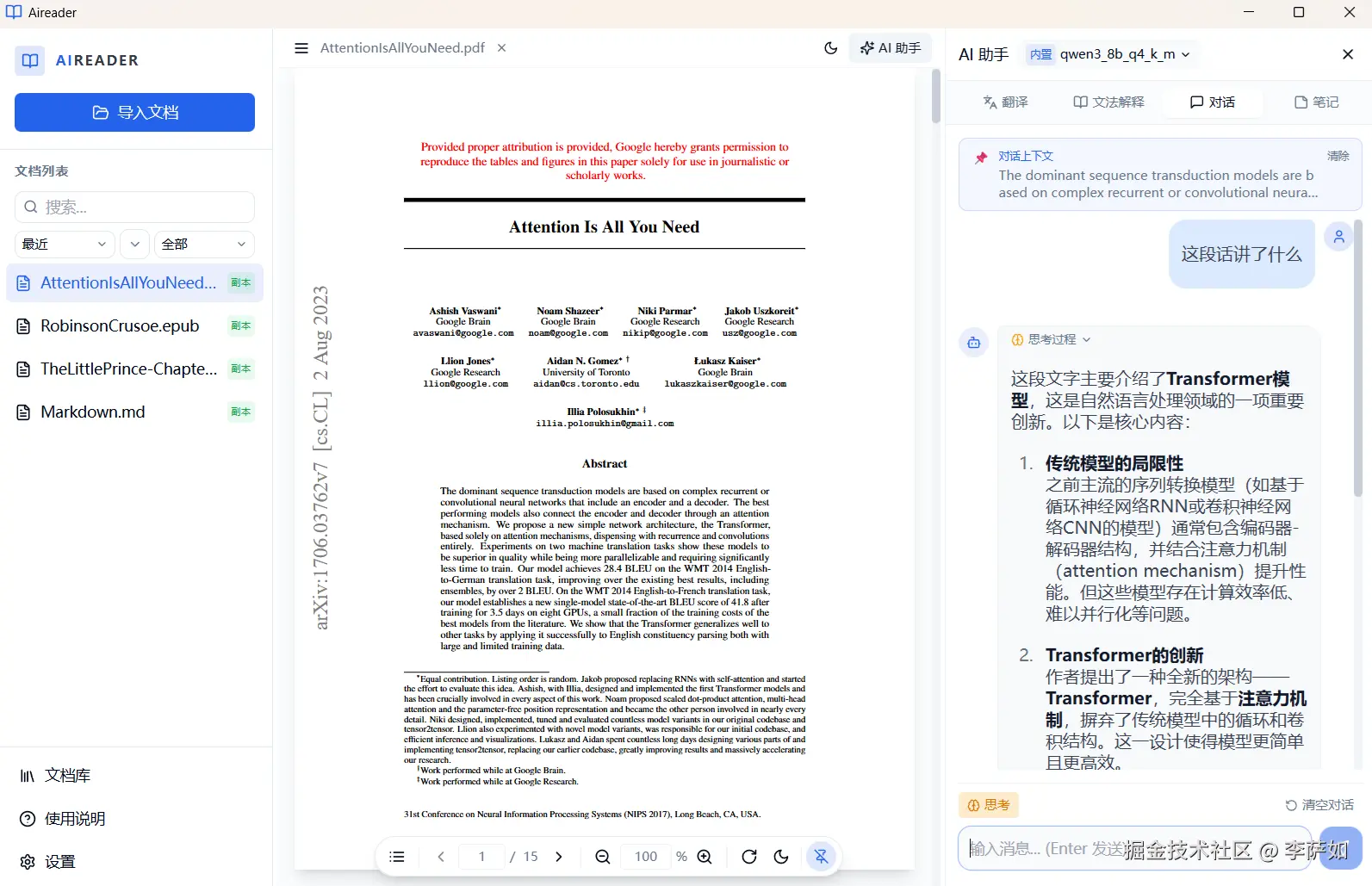Screen dimensions: 1372x886
Task: Close the AI assistant panel
Action: tap(1348, 54)
